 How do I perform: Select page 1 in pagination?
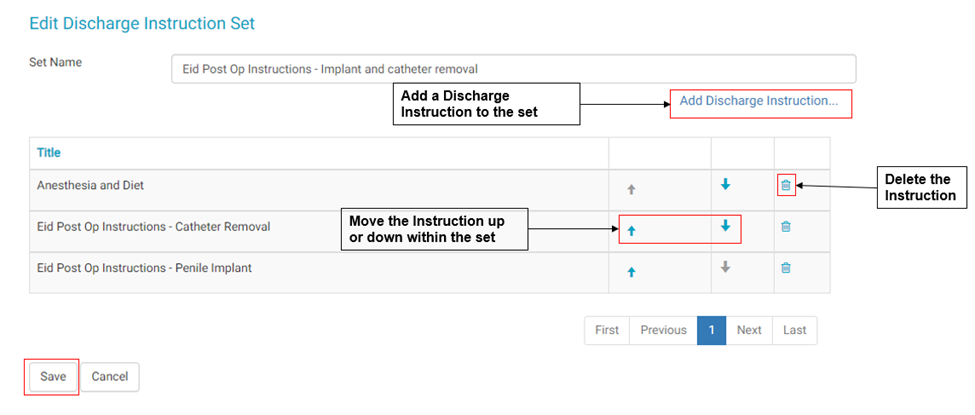[x=711, y=330]
